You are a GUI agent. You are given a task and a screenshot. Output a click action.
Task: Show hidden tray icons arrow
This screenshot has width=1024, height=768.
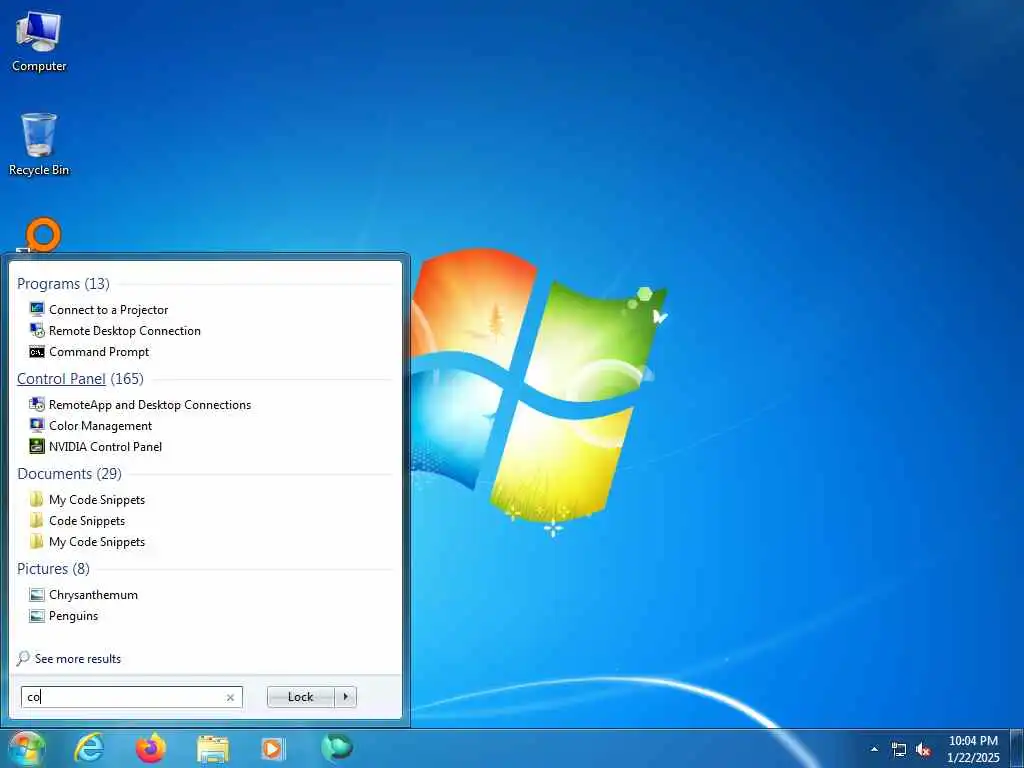pyautogui.click(x=874, y=750)
